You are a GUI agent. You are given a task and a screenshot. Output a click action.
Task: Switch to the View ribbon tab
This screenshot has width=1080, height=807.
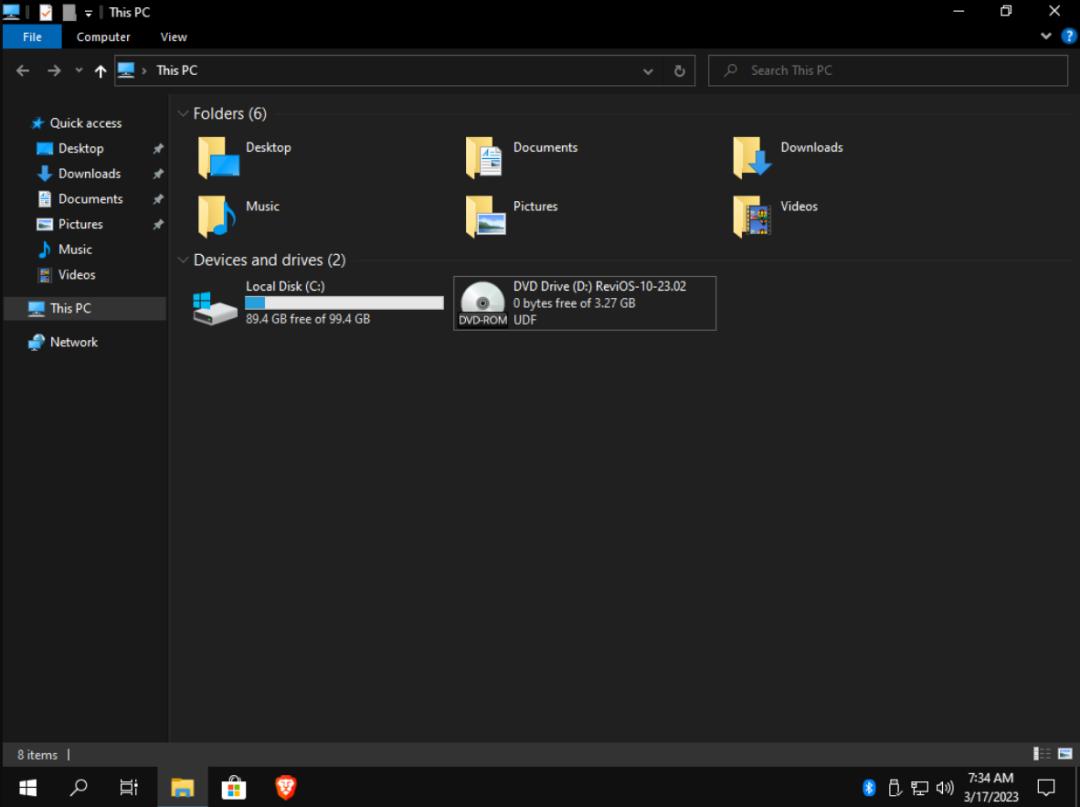(x=174, y=37)
